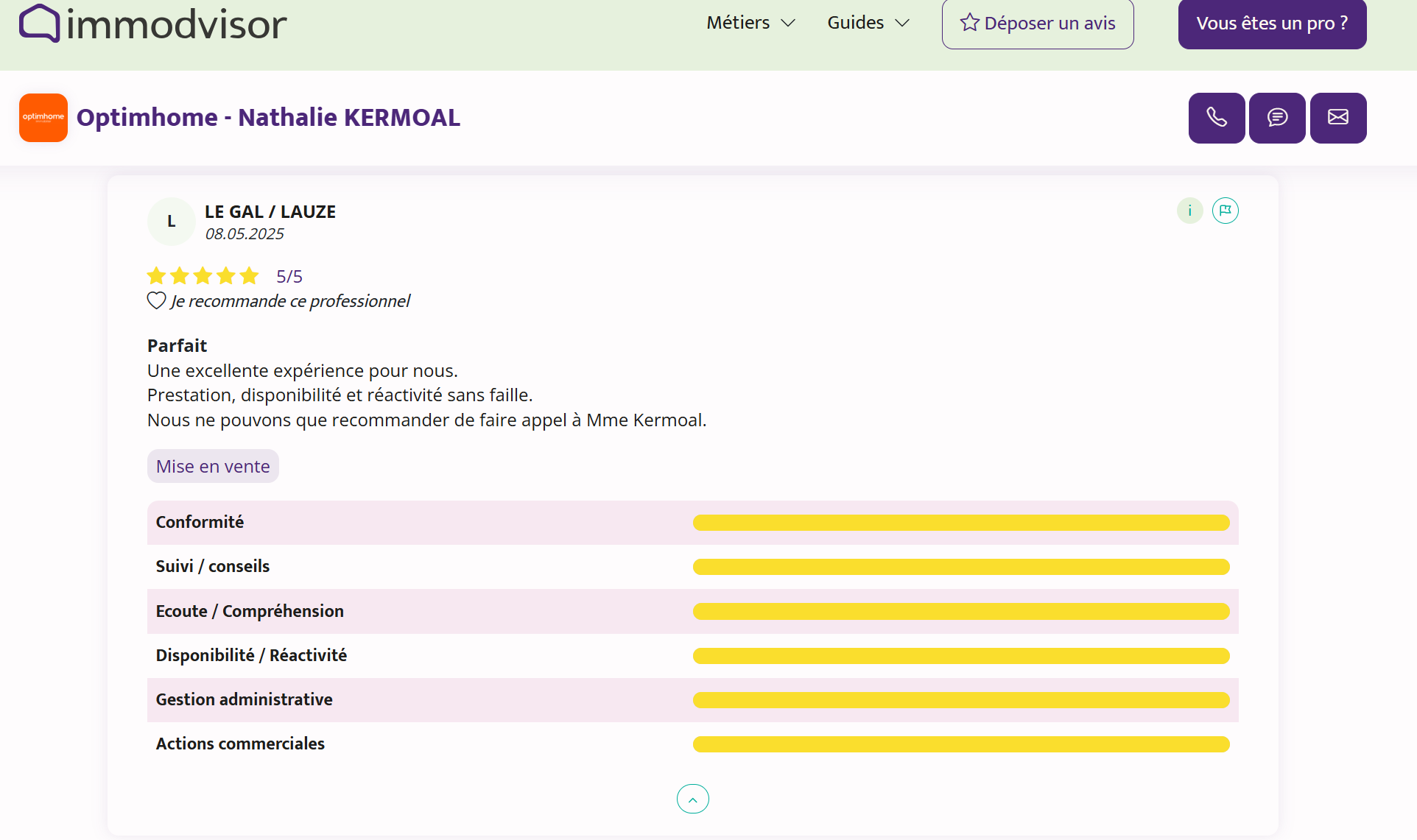Click the Gestion administrative rating bar

pos(960,699)
